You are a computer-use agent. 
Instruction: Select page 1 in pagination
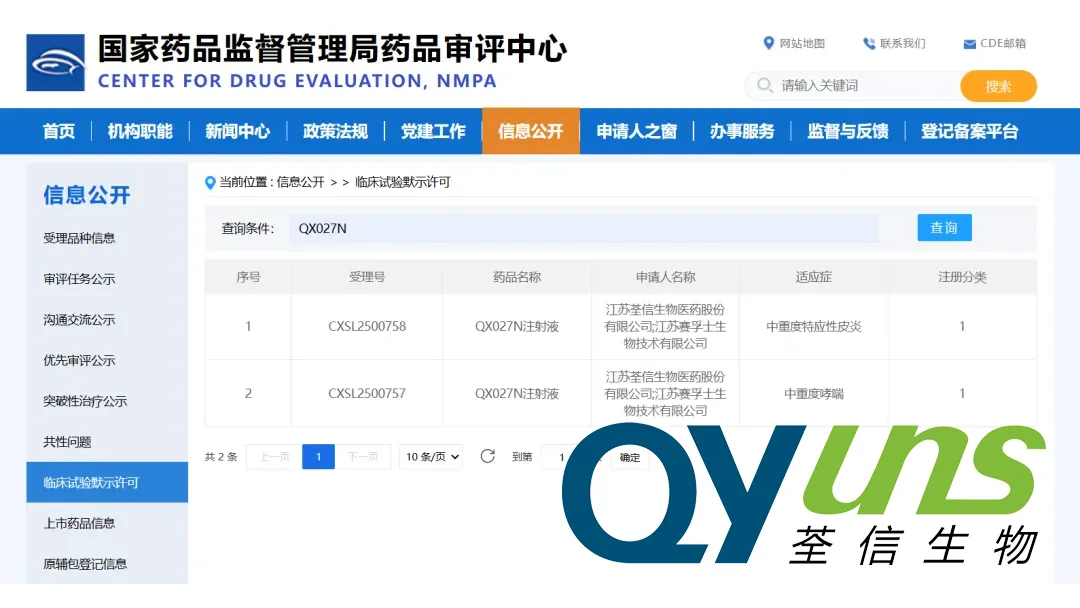pyautogui.click(x=318, y=457)
